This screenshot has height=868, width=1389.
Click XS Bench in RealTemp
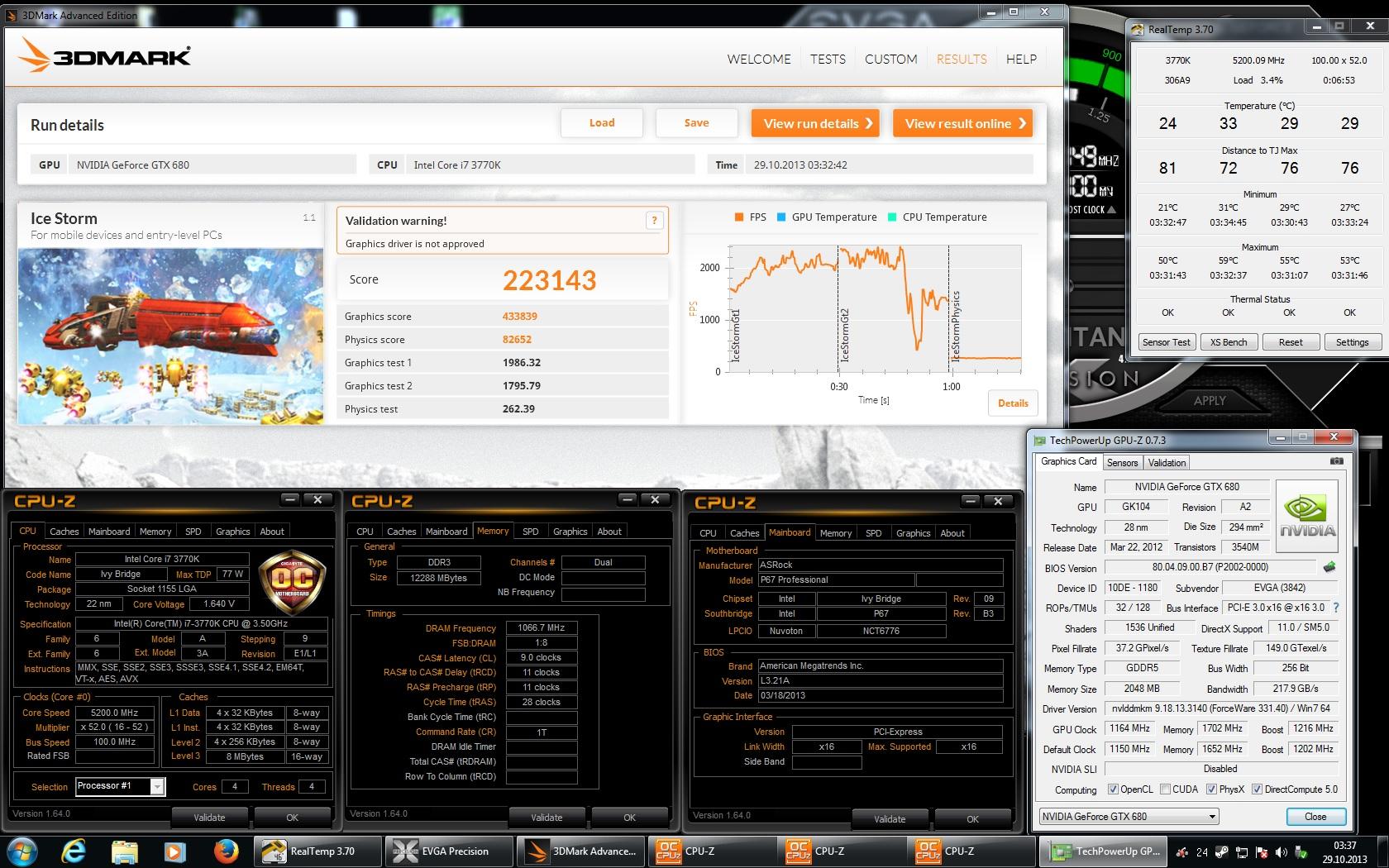[x=1228, y=342]
